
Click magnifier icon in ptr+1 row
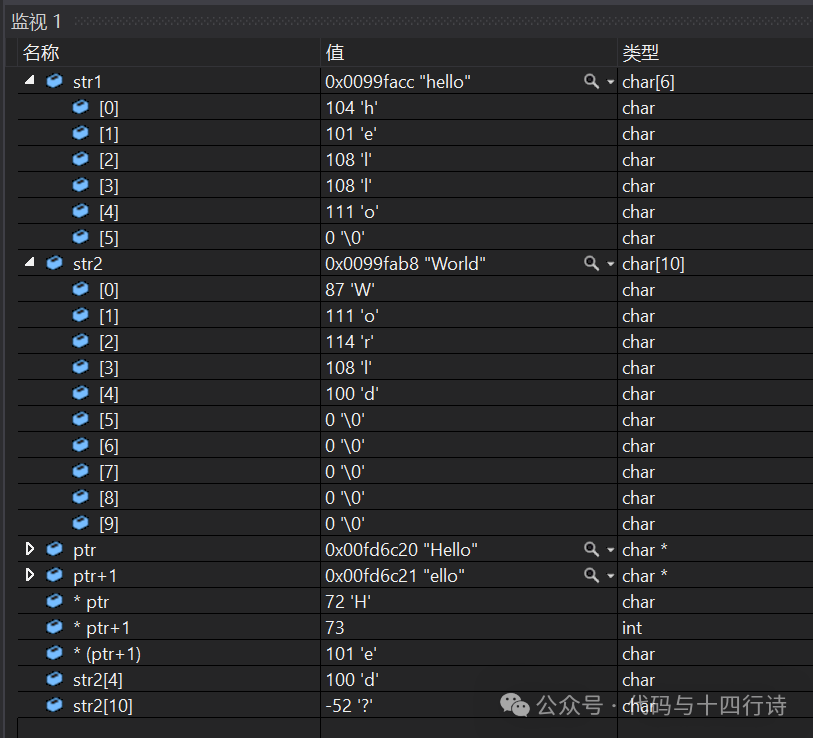(x=591, y=575)
